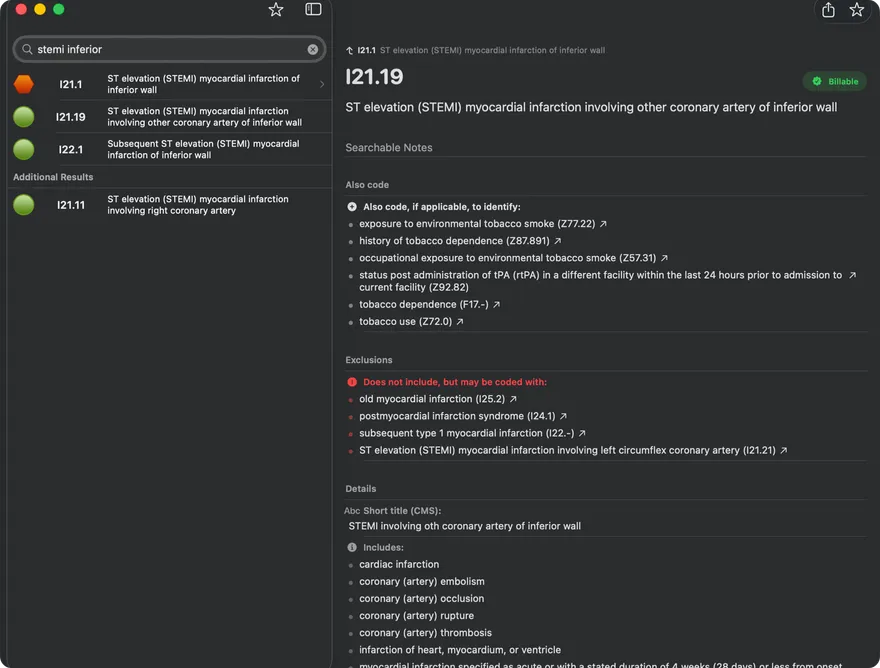The height and width of the screenshot is (668, 880).
Task: Follow the arrow next to F17.-
Action: click(496, 305)
